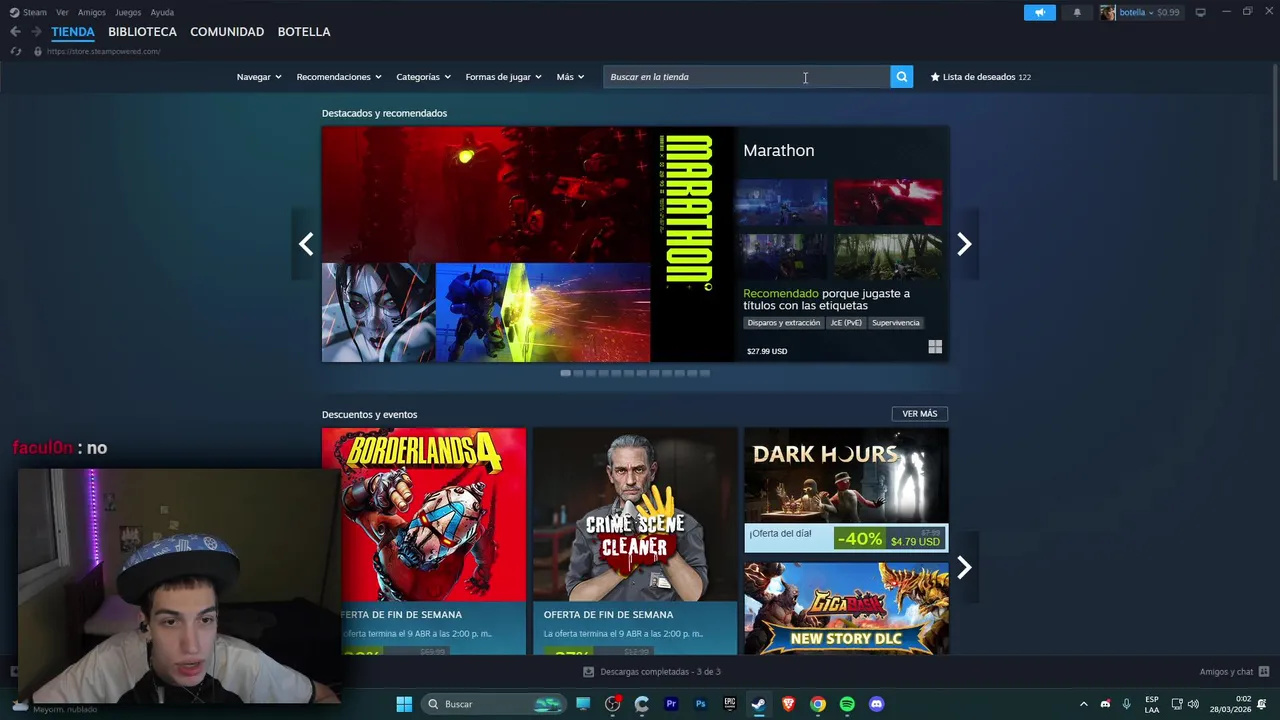
Task: Open the Dark Hours daily deal
Action: 846,490
